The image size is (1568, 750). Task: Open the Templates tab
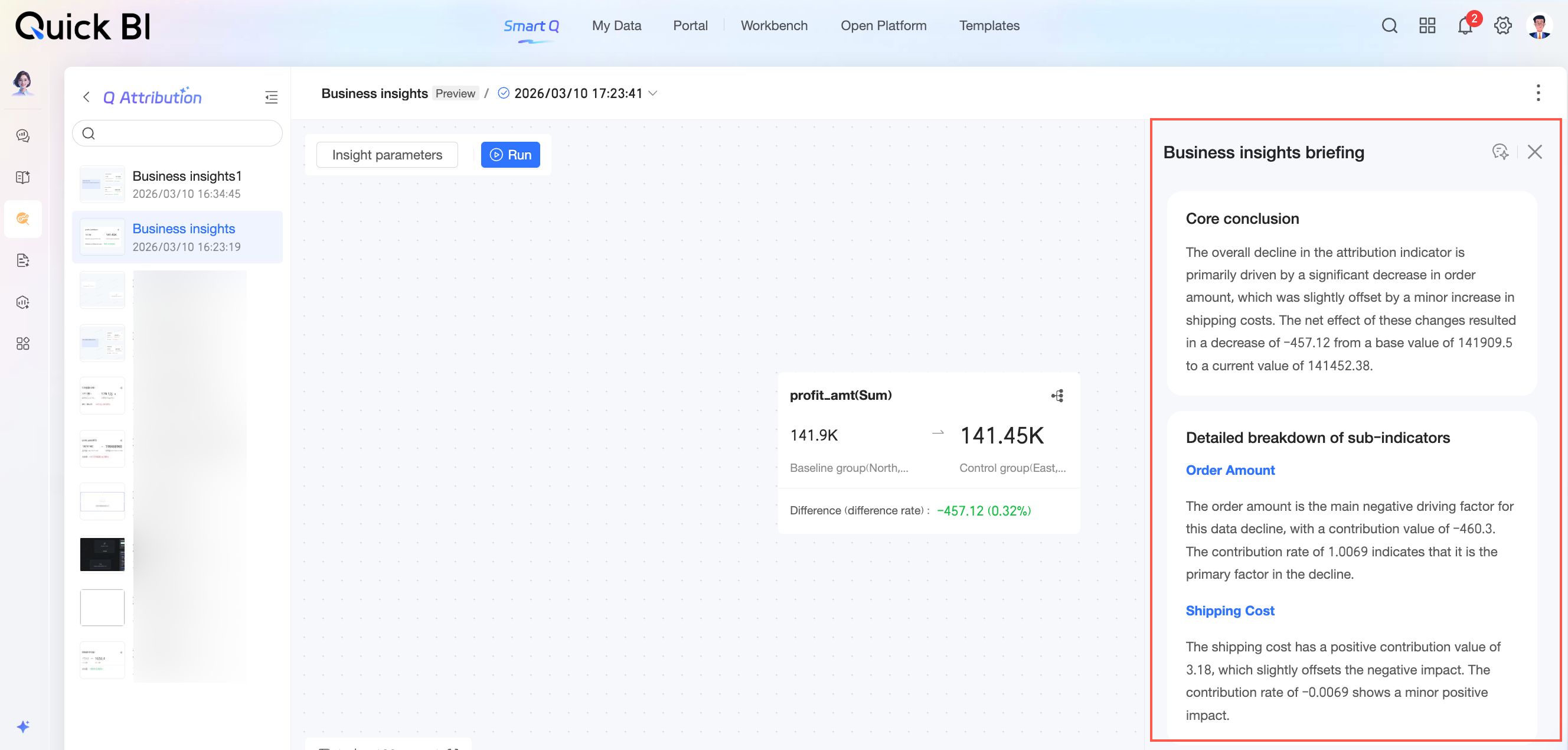point(989,25)
